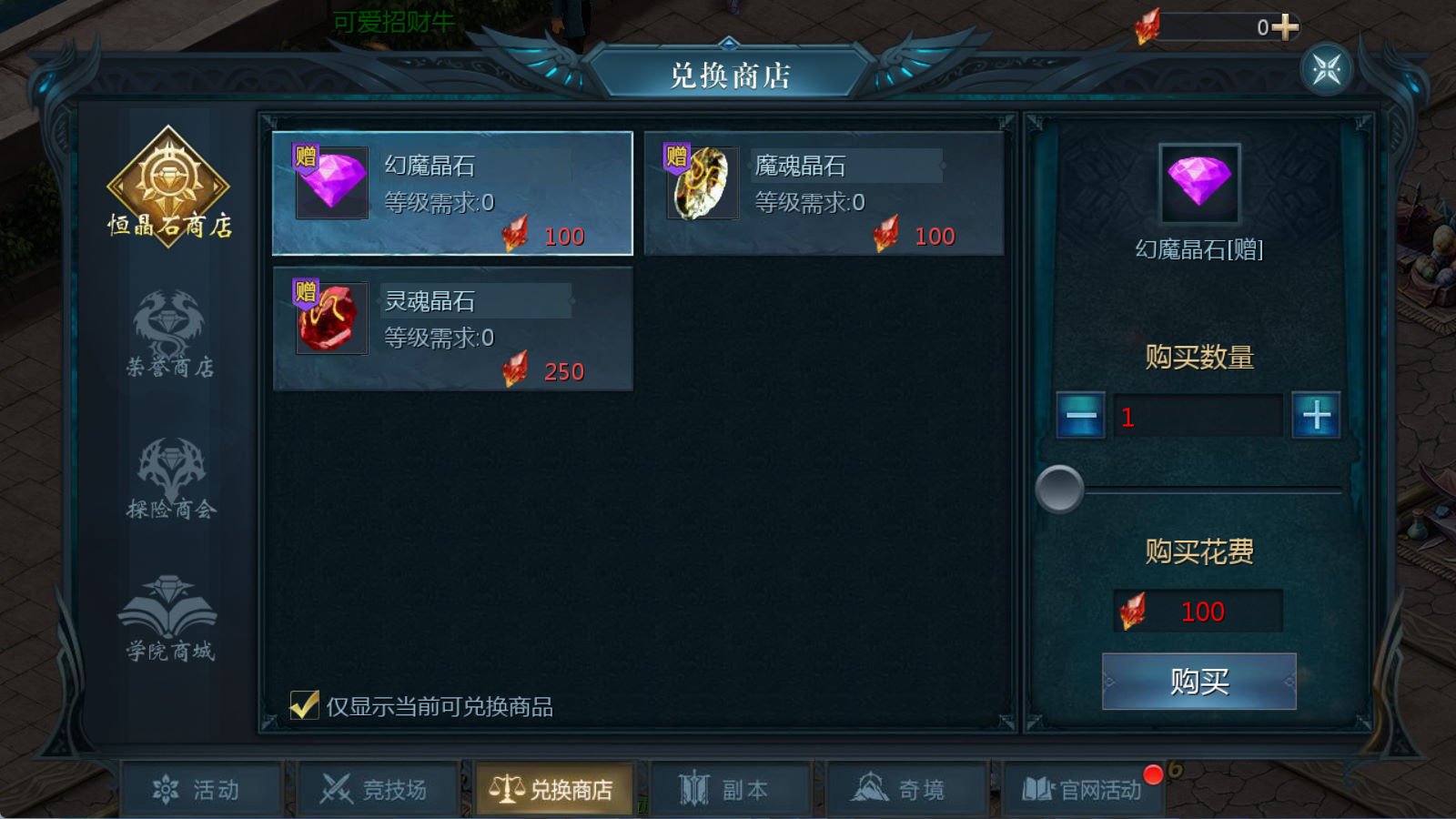1456x819 pixels.
Task: Open the 恒晶石商店 shop category
Action: 168,185
